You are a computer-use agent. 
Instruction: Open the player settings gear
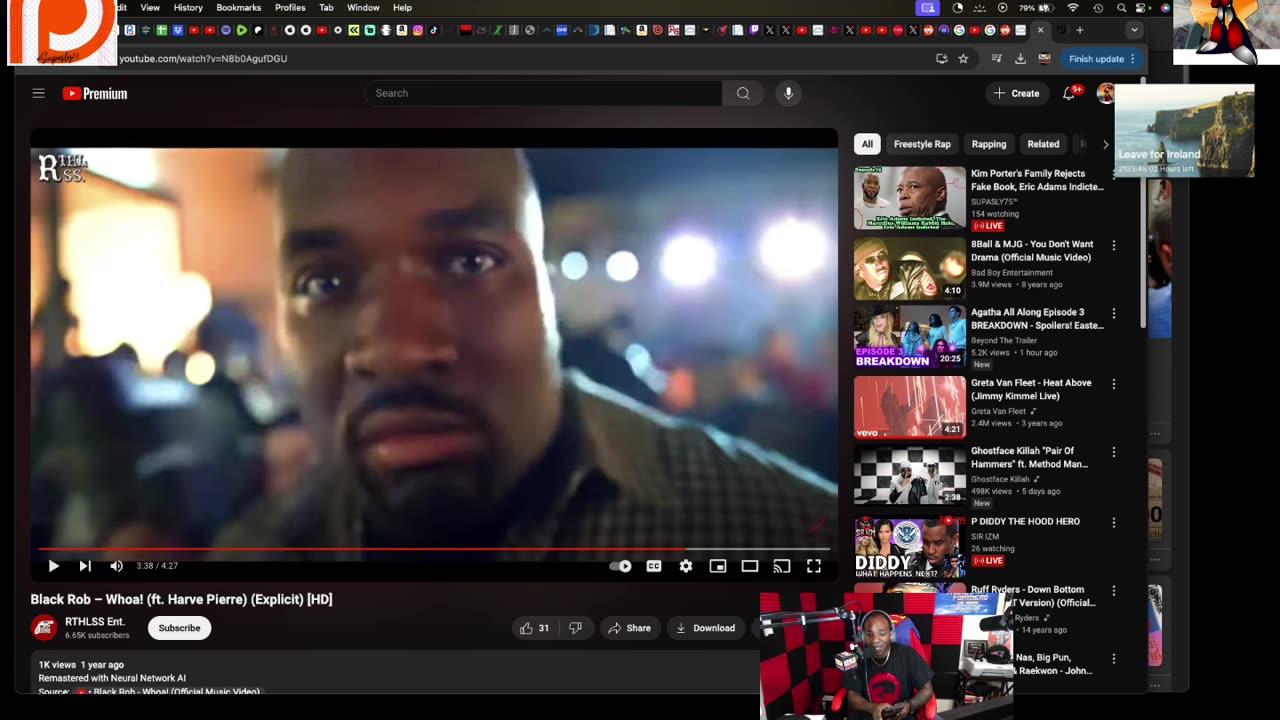686,566
